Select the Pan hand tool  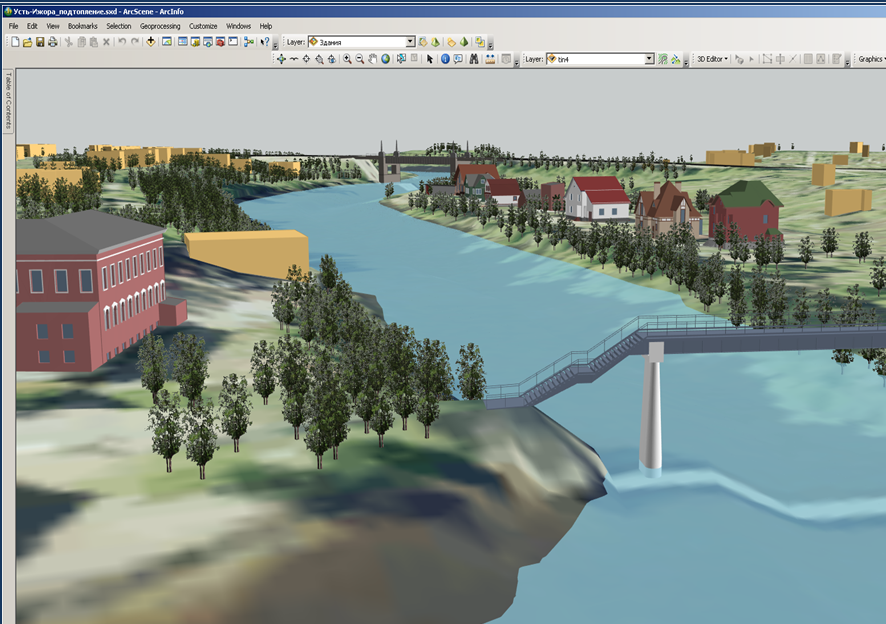click(372, 59)
